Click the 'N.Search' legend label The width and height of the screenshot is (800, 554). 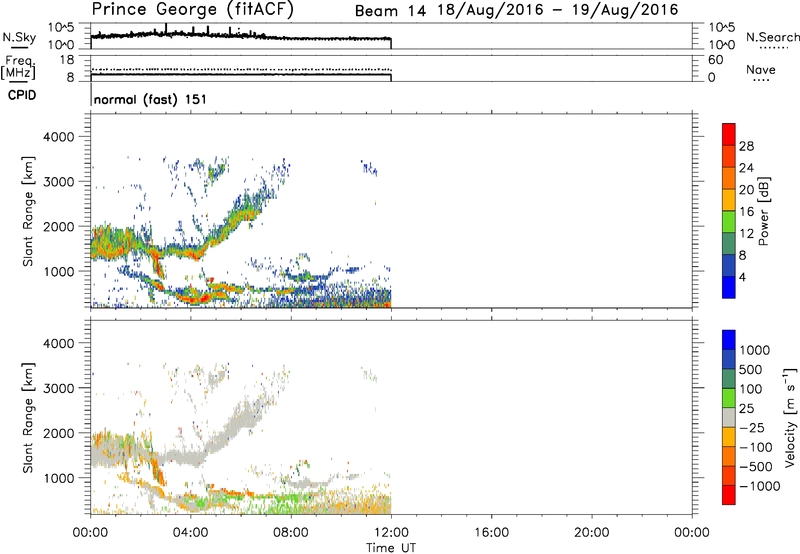click(772, 37)
